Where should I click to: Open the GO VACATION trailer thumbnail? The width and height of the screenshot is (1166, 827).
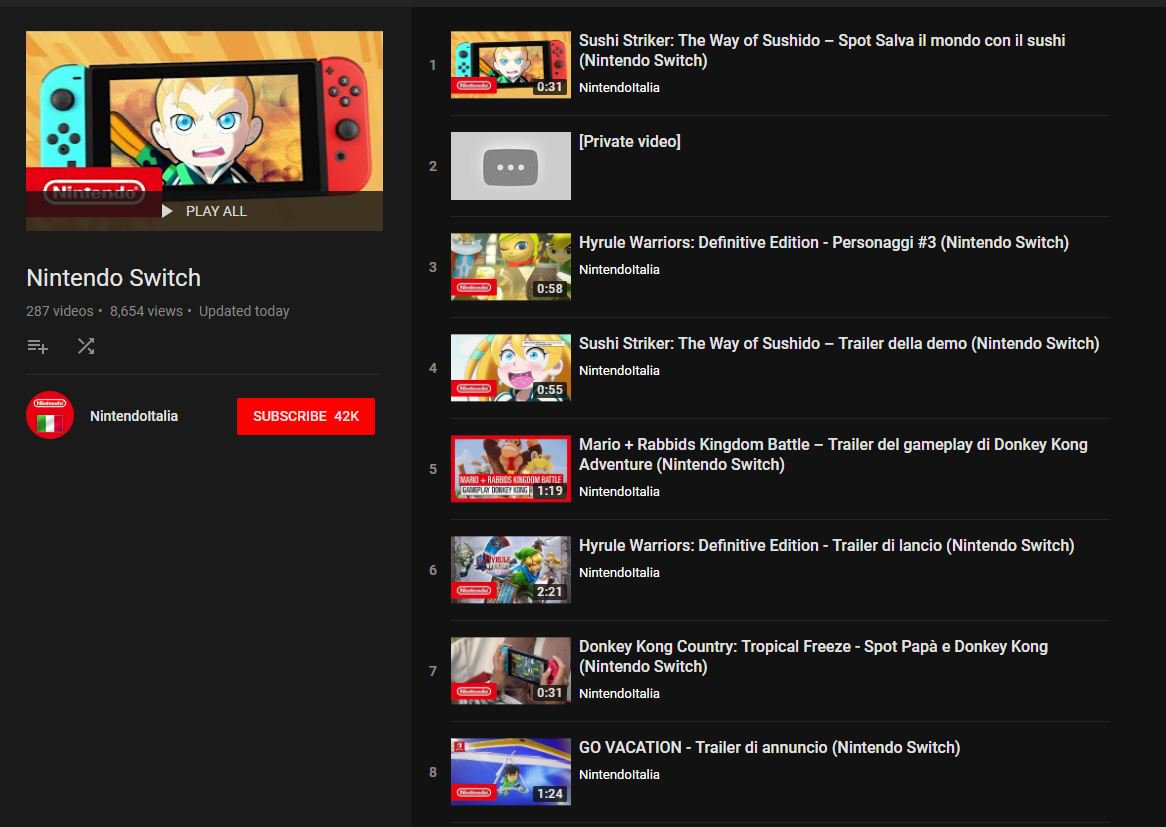tap(511, 772)
